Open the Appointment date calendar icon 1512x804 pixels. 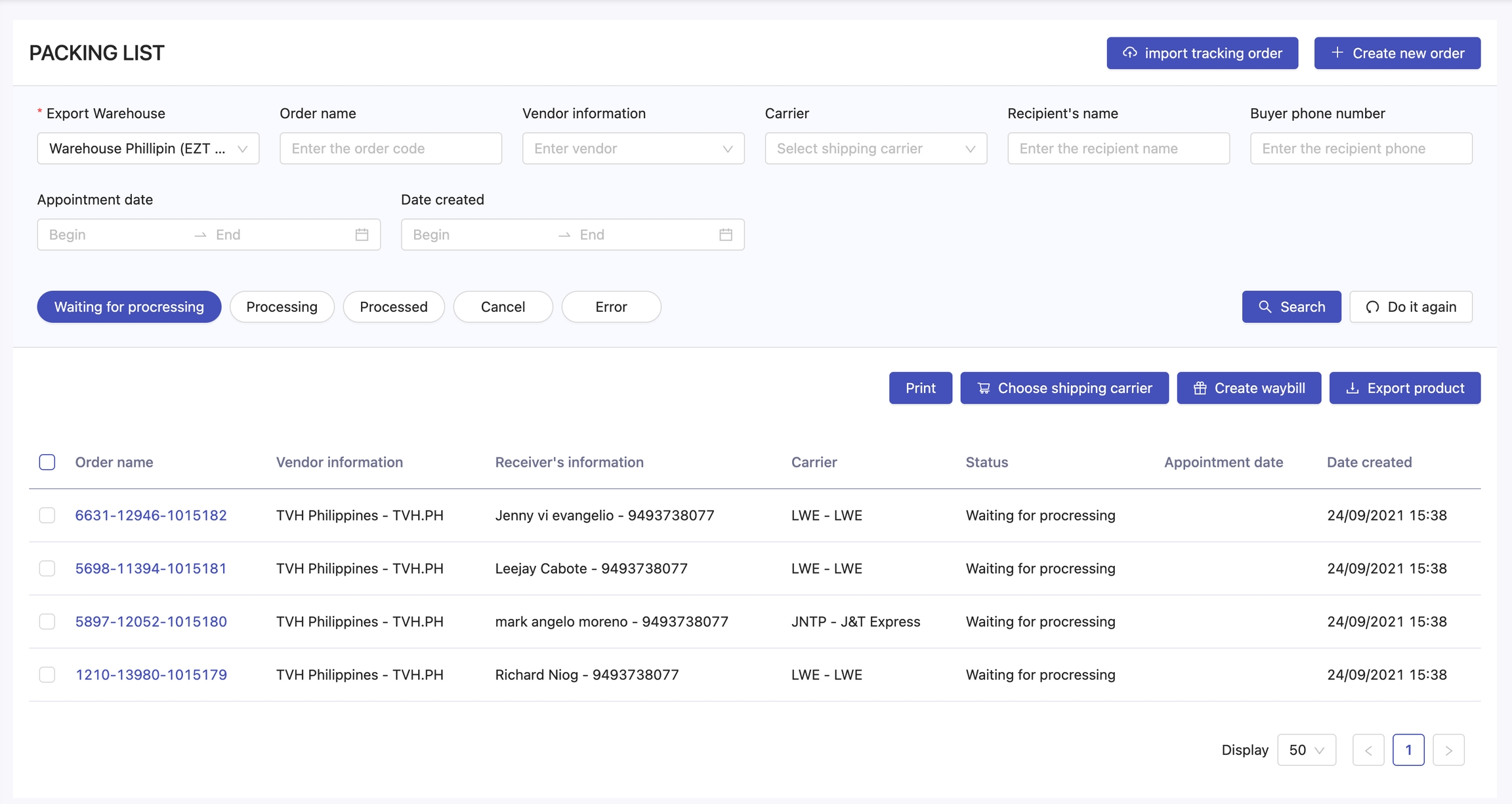pos(362,234)
